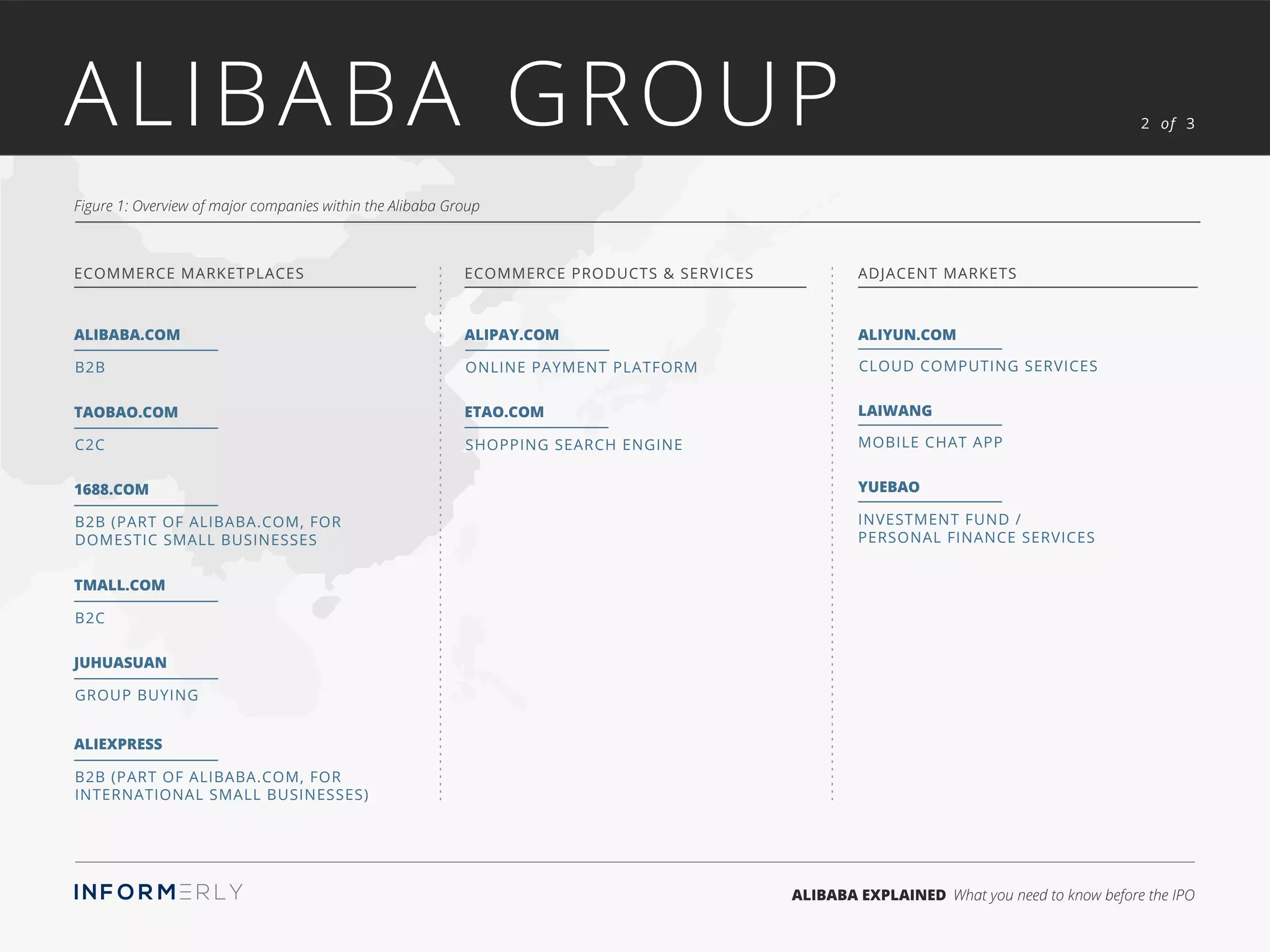Select the ALIYUN.COM entry

907,335
